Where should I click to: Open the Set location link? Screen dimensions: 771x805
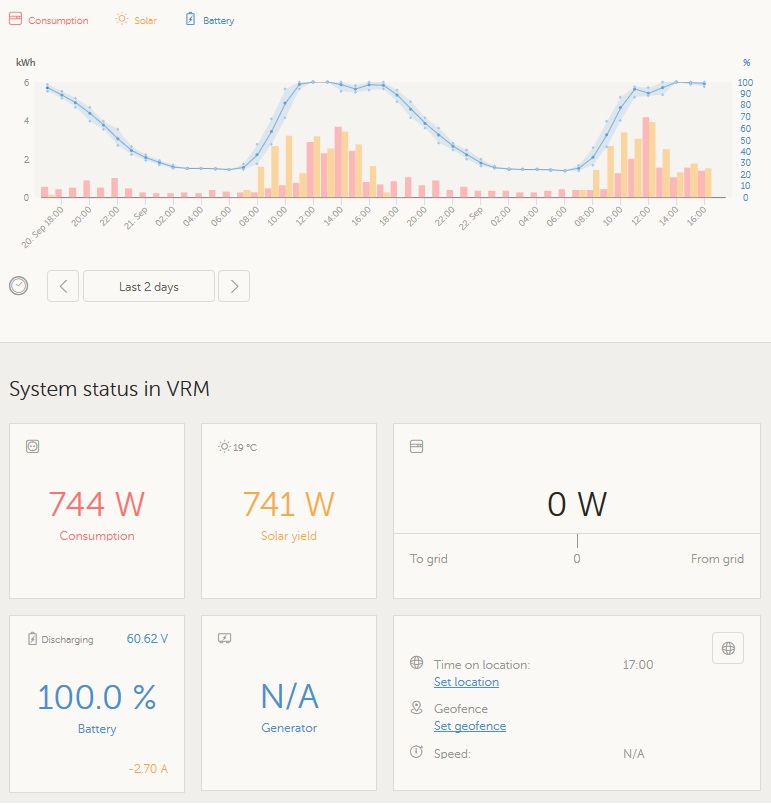point(466,682)
